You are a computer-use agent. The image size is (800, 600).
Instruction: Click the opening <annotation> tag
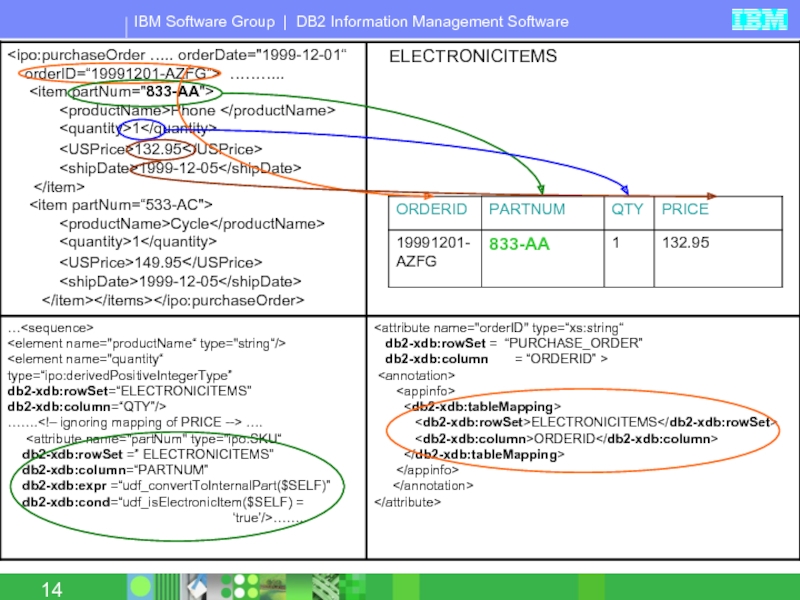416,376
